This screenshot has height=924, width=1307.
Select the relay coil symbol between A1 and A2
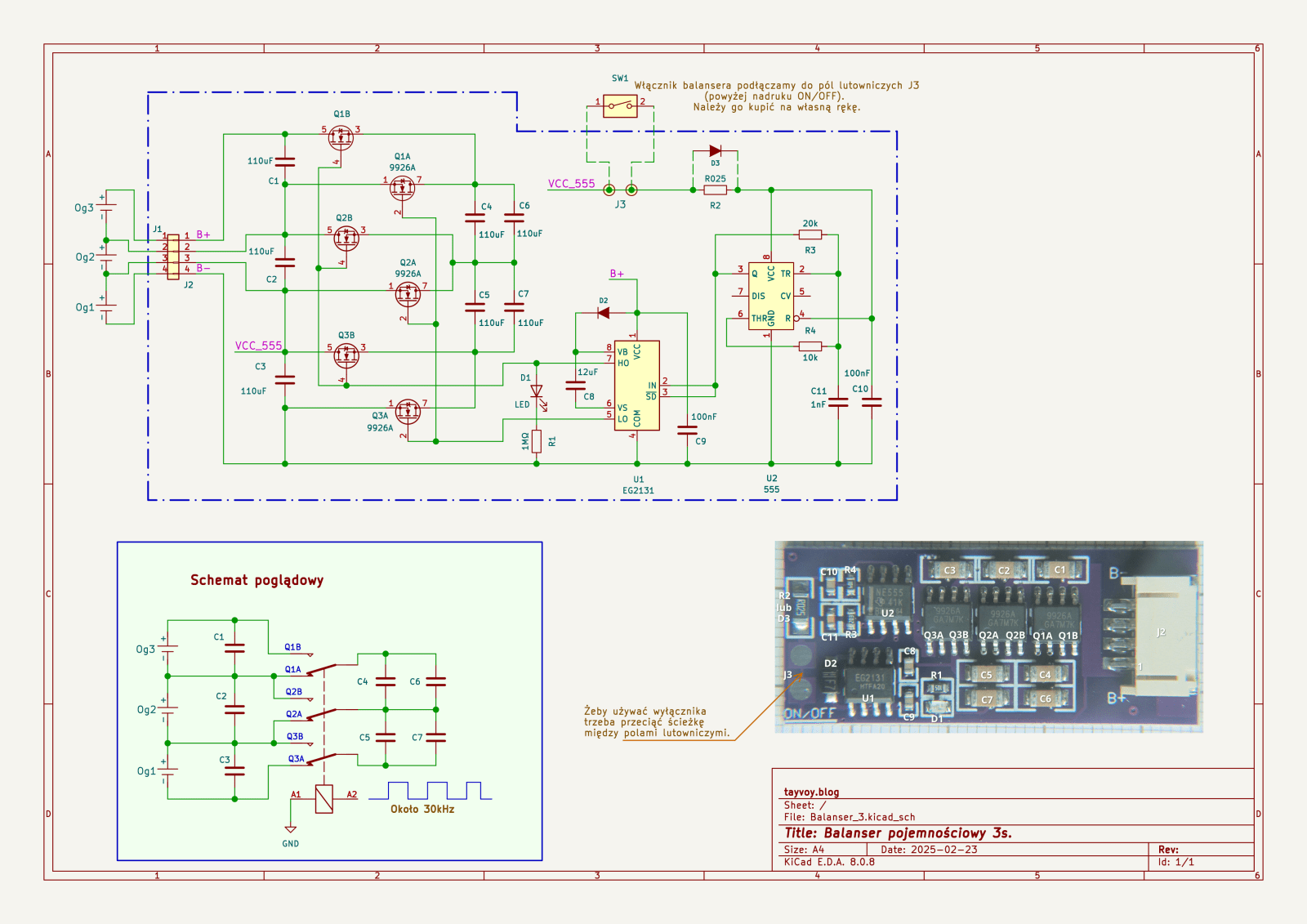tap(324, 798)
